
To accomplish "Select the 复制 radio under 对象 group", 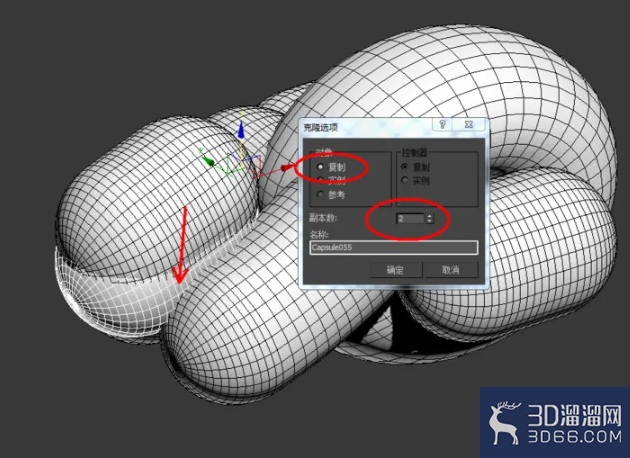I will click(320, 166).
